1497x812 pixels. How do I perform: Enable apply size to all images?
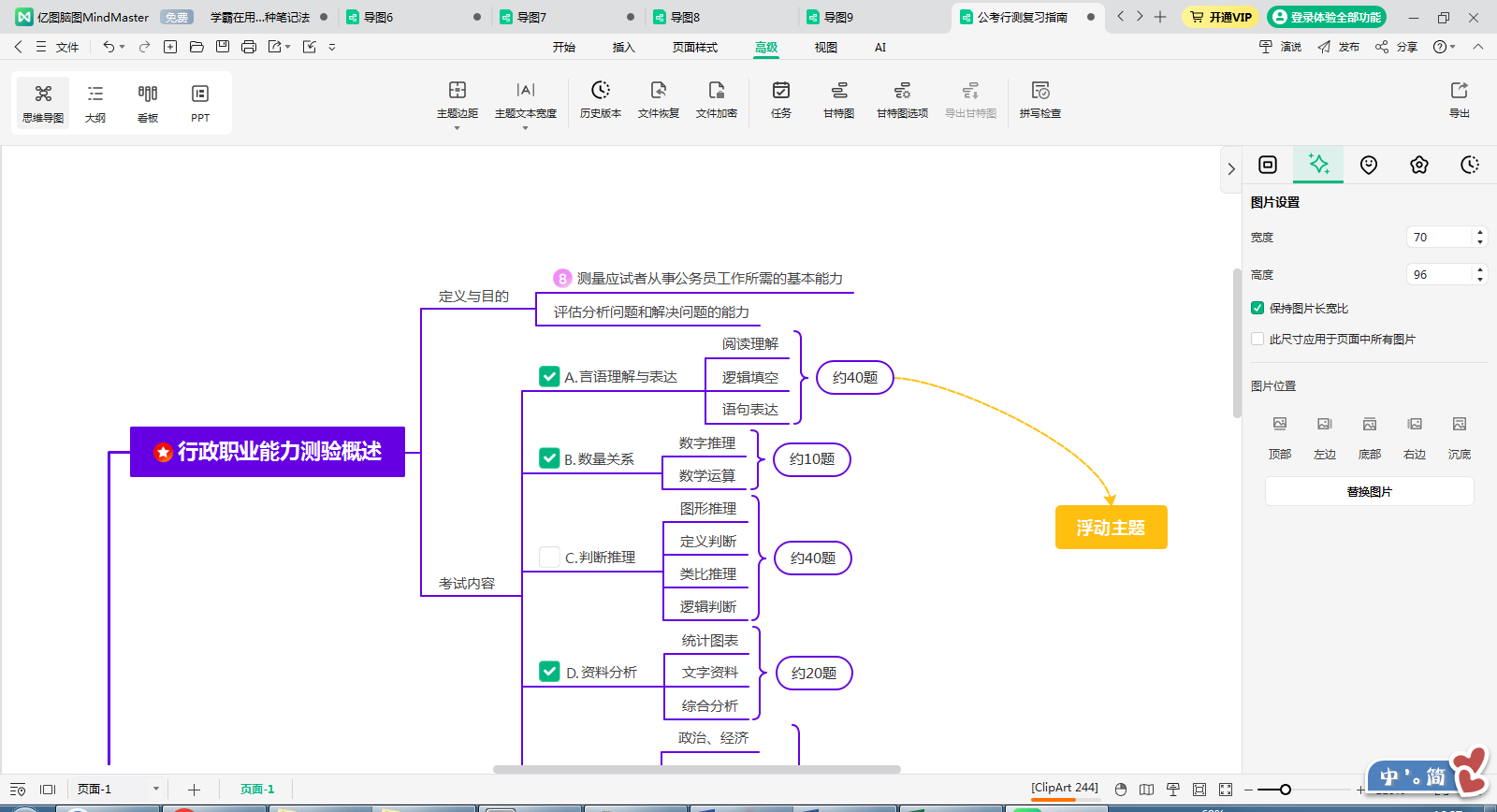click(1257, 339)
